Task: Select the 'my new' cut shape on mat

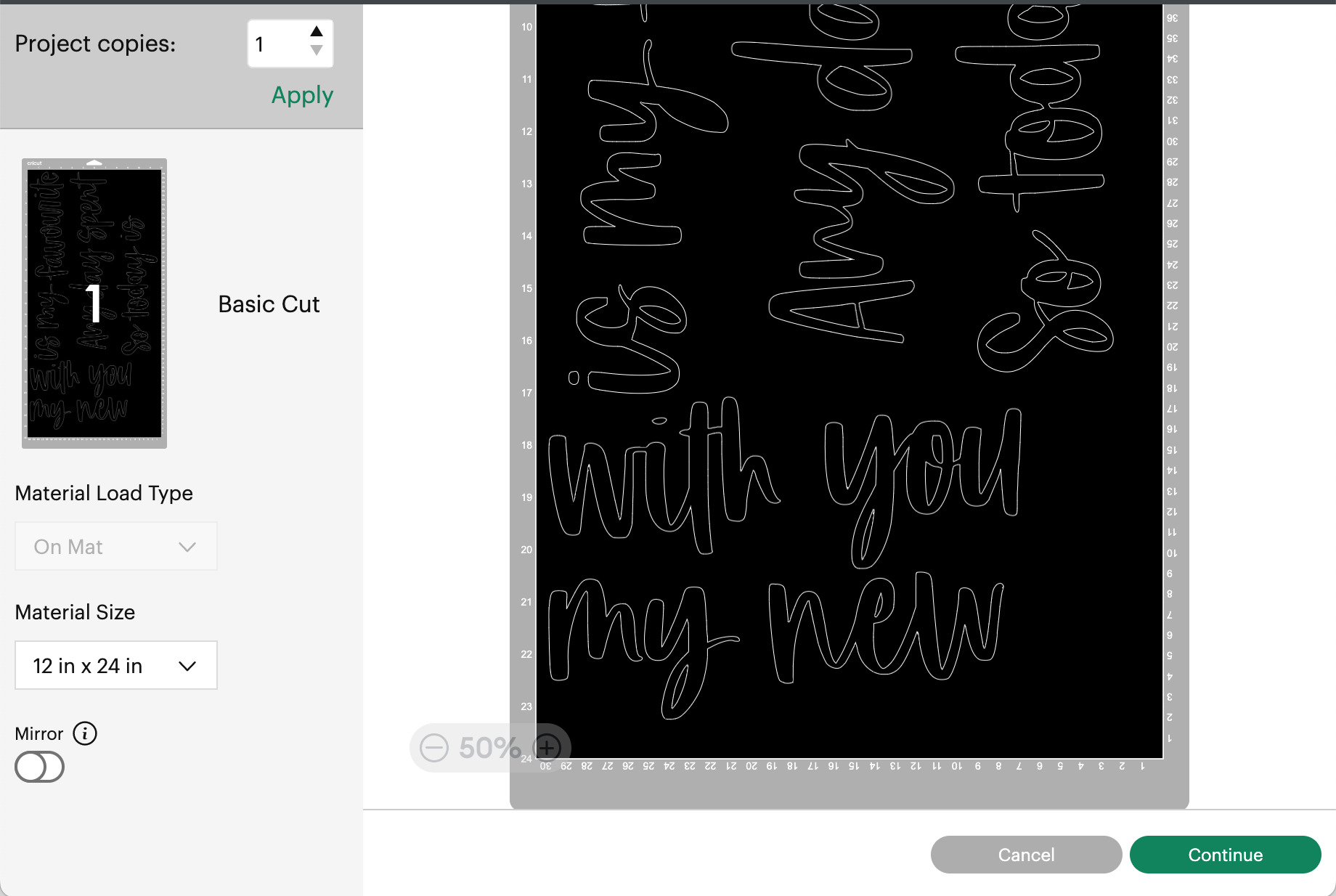Action: 775,645
